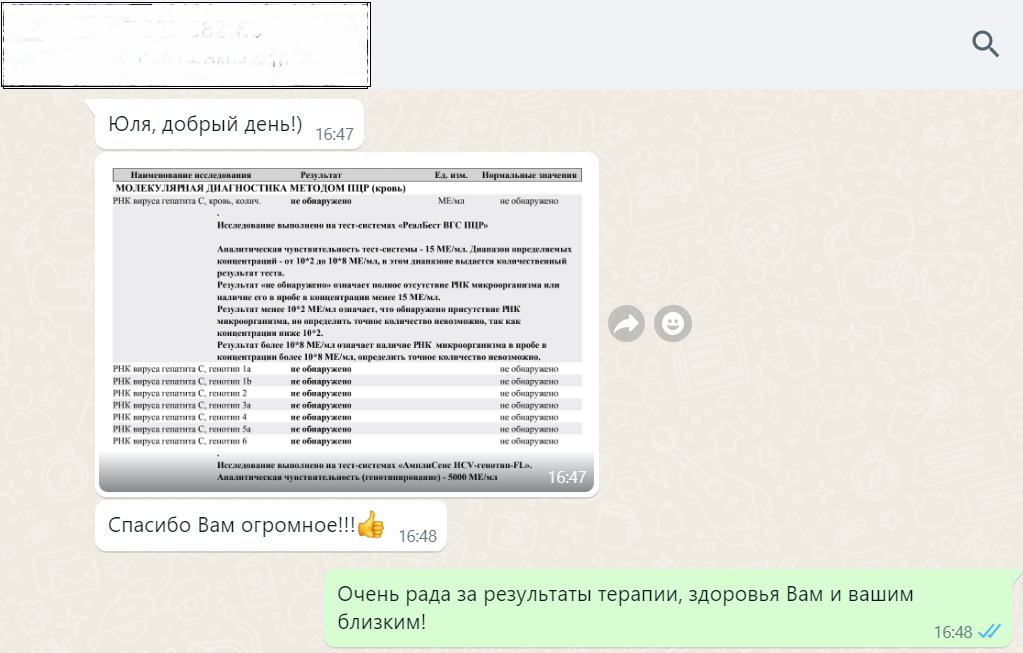Open the chat search magnifier icon
The image size is (1023, 653).
pyautogui.click(x=985, y=44)
